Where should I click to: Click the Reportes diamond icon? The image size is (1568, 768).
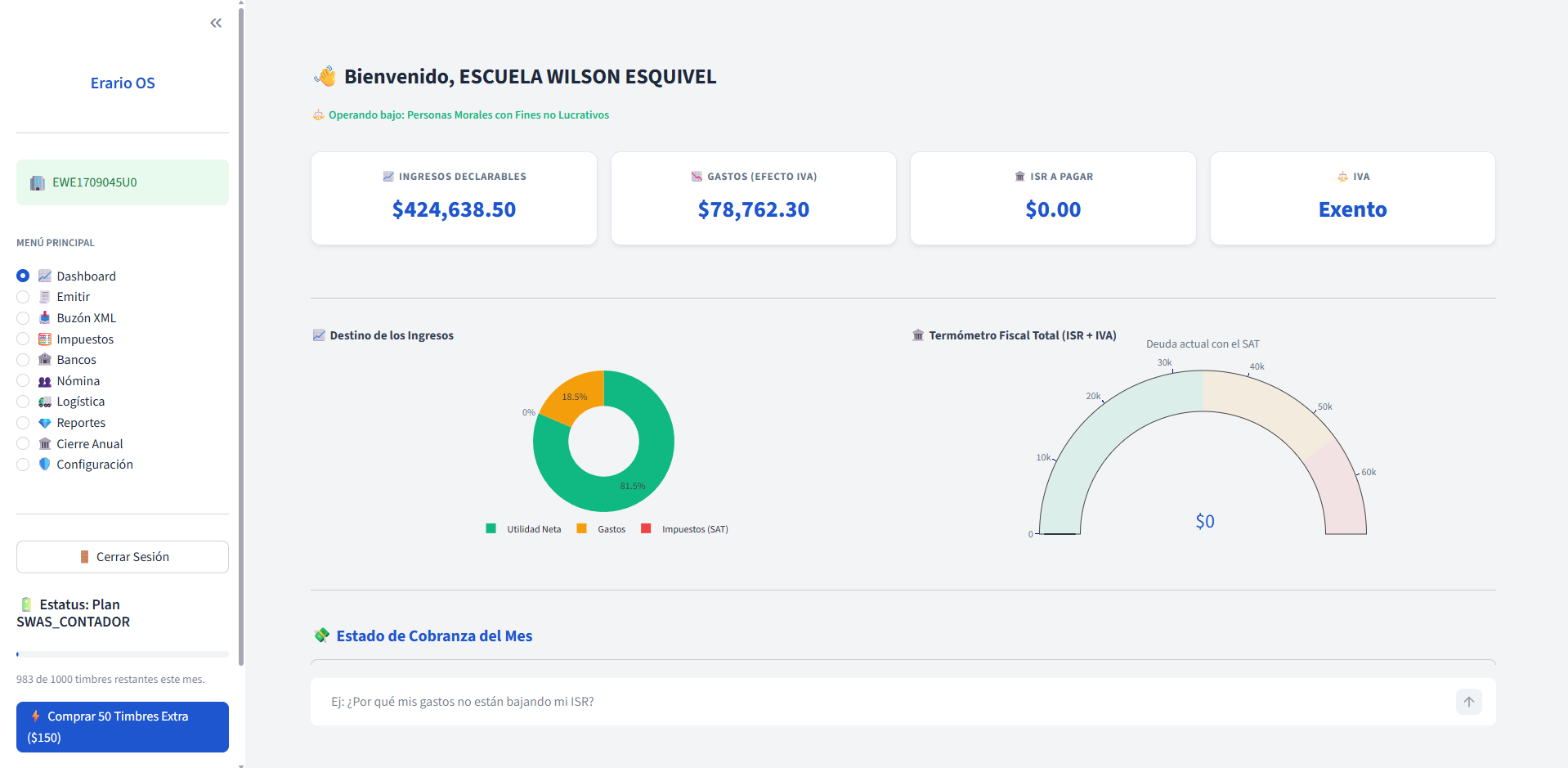(45, 422)
